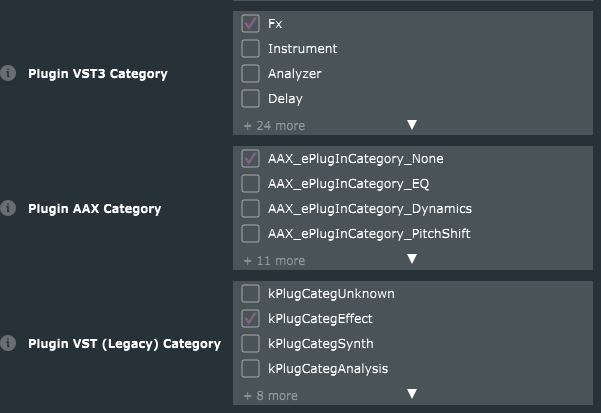Uncheck AAX_ePlugInCategory_None

click(250, 158)
